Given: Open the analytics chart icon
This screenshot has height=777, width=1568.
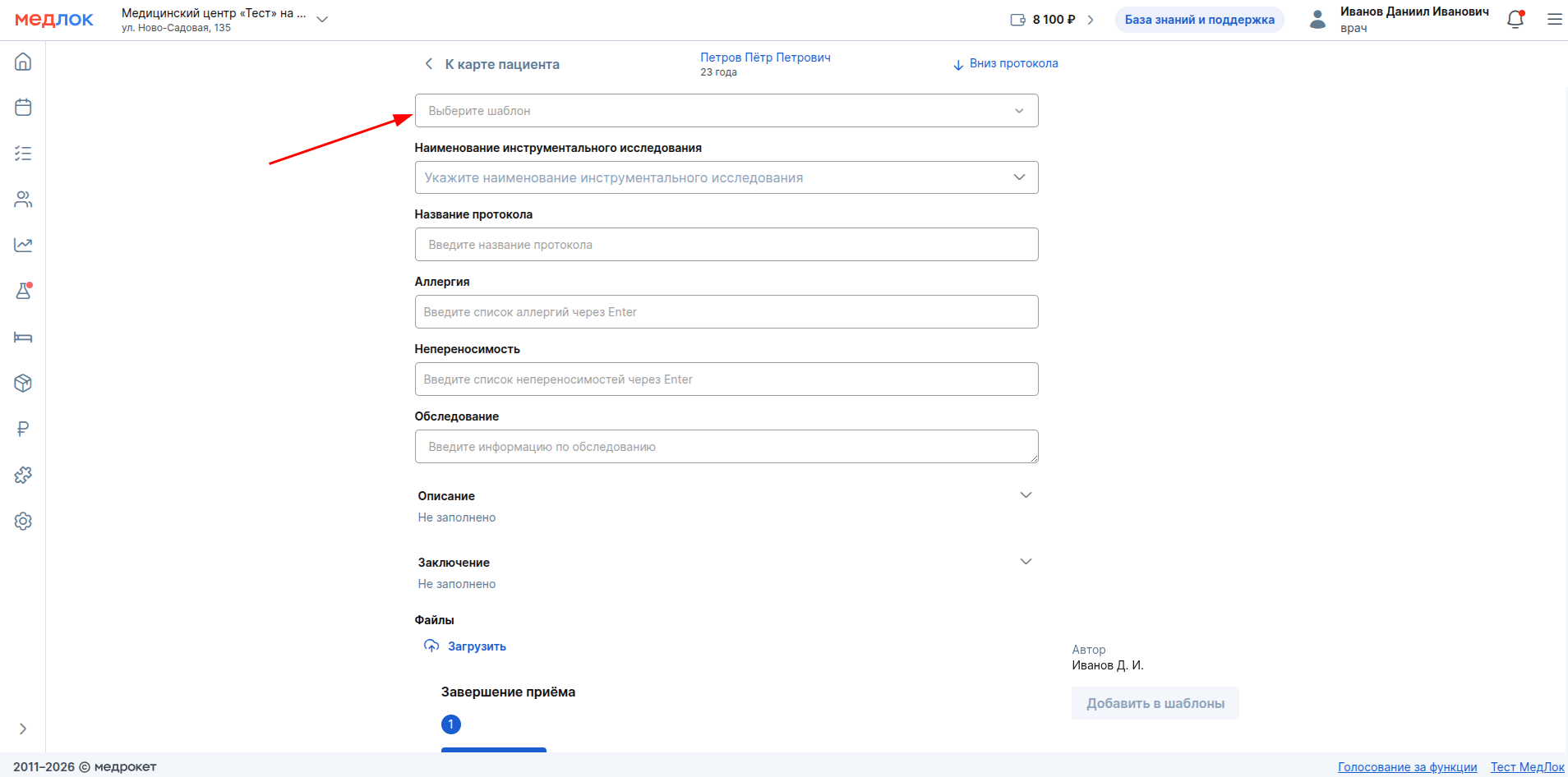Looking at the screenshot, I should tap(23, 245).
